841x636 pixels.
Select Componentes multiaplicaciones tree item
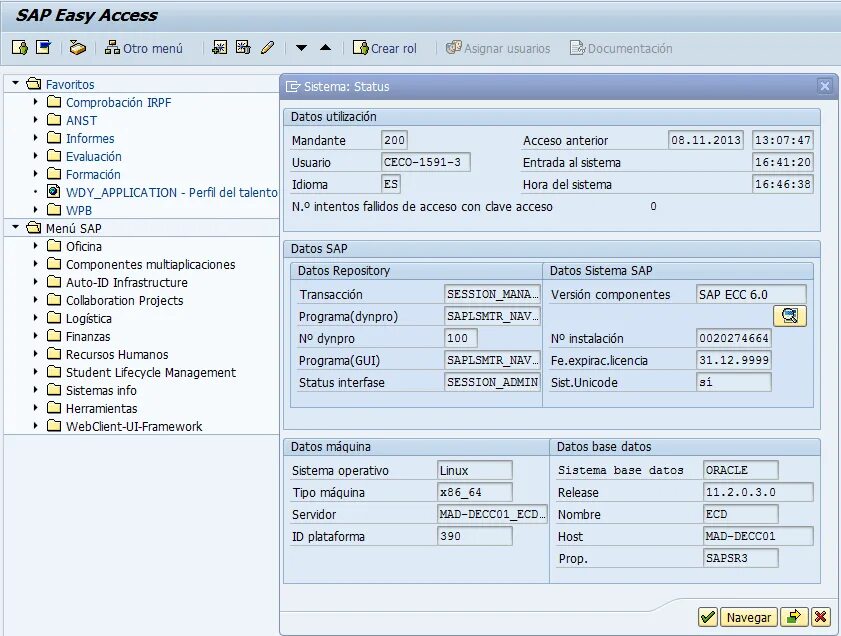[x=151, y=264]
